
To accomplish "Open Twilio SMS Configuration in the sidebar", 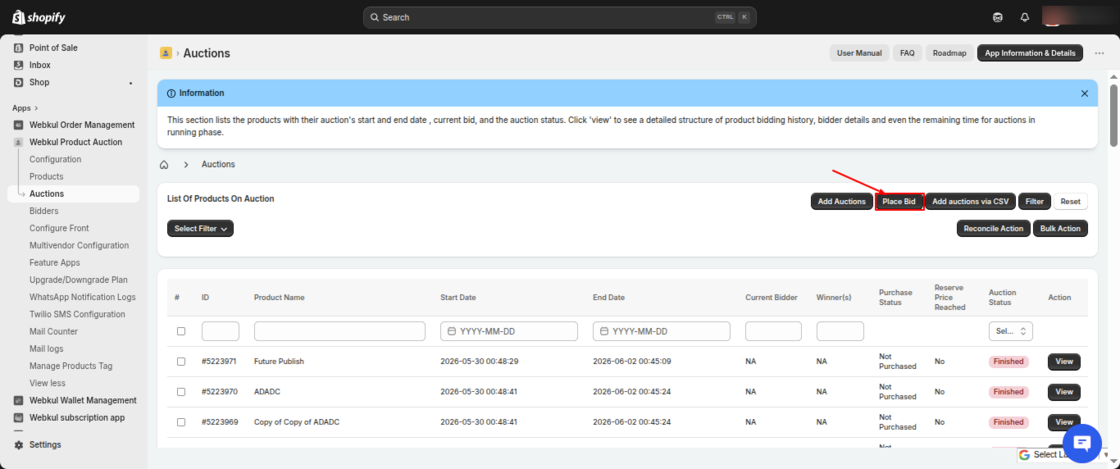I will tap(77, 314).
